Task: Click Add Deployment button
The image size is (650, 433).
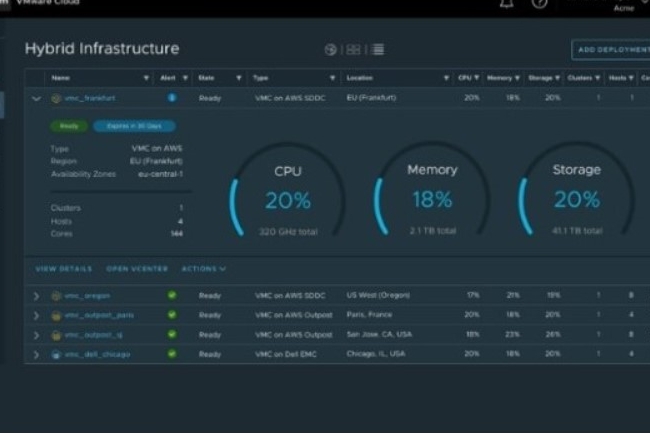Action: coord(610,50)
